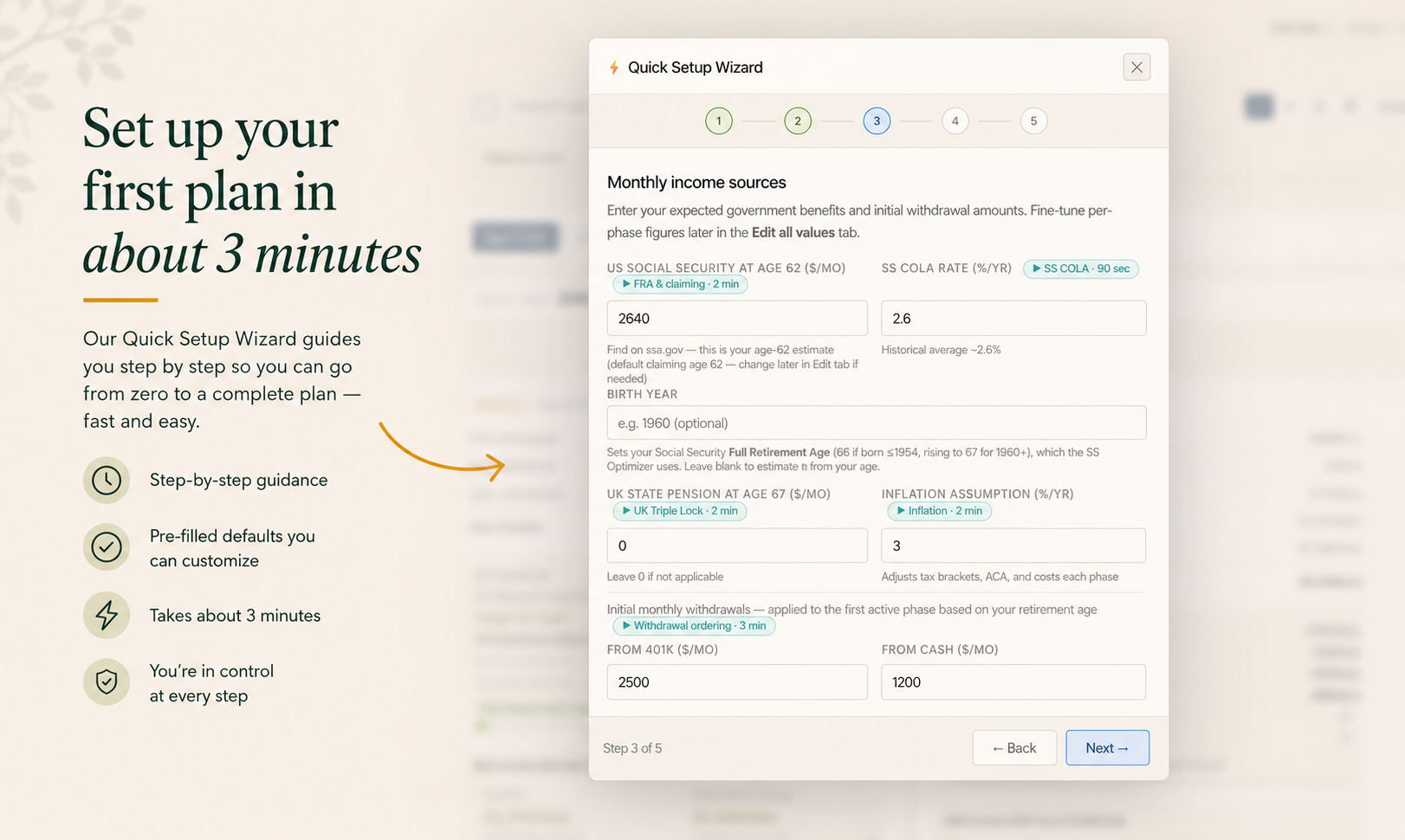1405x840 pixels.
Task: Play the FRA & claiming video tip
Action: [x=680, y=284]
